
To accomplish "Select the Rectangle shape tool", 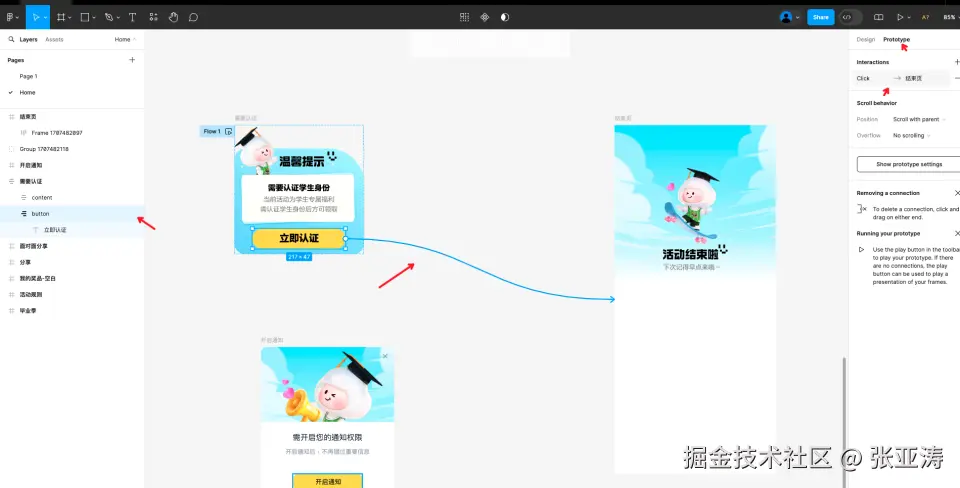I will (x=85, y=17).
